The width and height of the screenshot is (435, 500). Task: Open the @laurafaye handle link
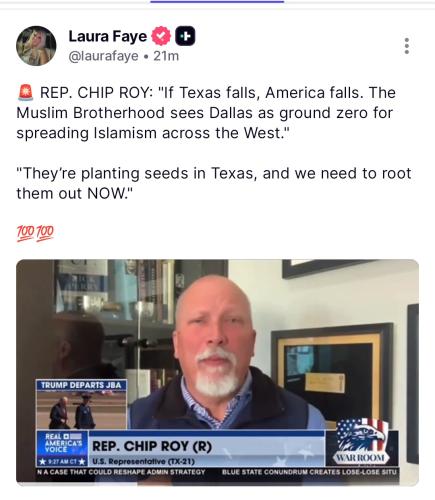coord(103,56)
